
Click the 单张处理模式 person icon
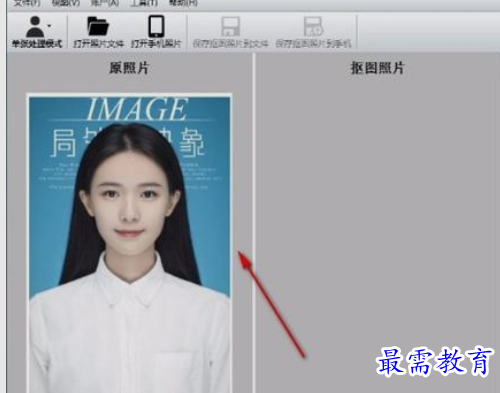pos(35,27)
